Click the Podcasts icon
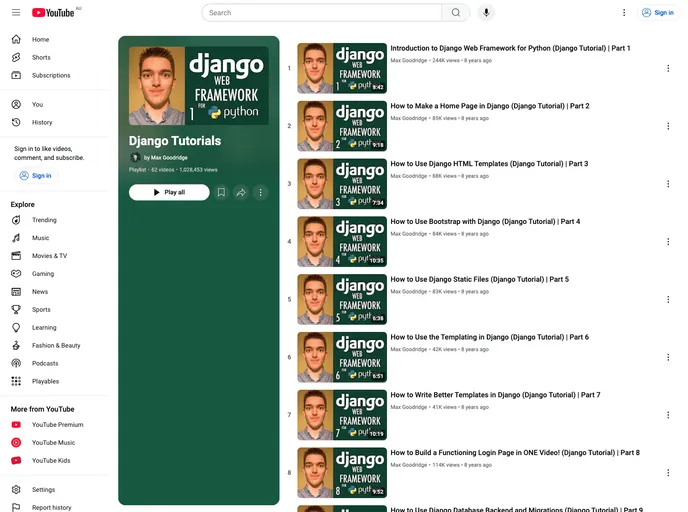Viewport: 688px width, 512px height. 16,363
